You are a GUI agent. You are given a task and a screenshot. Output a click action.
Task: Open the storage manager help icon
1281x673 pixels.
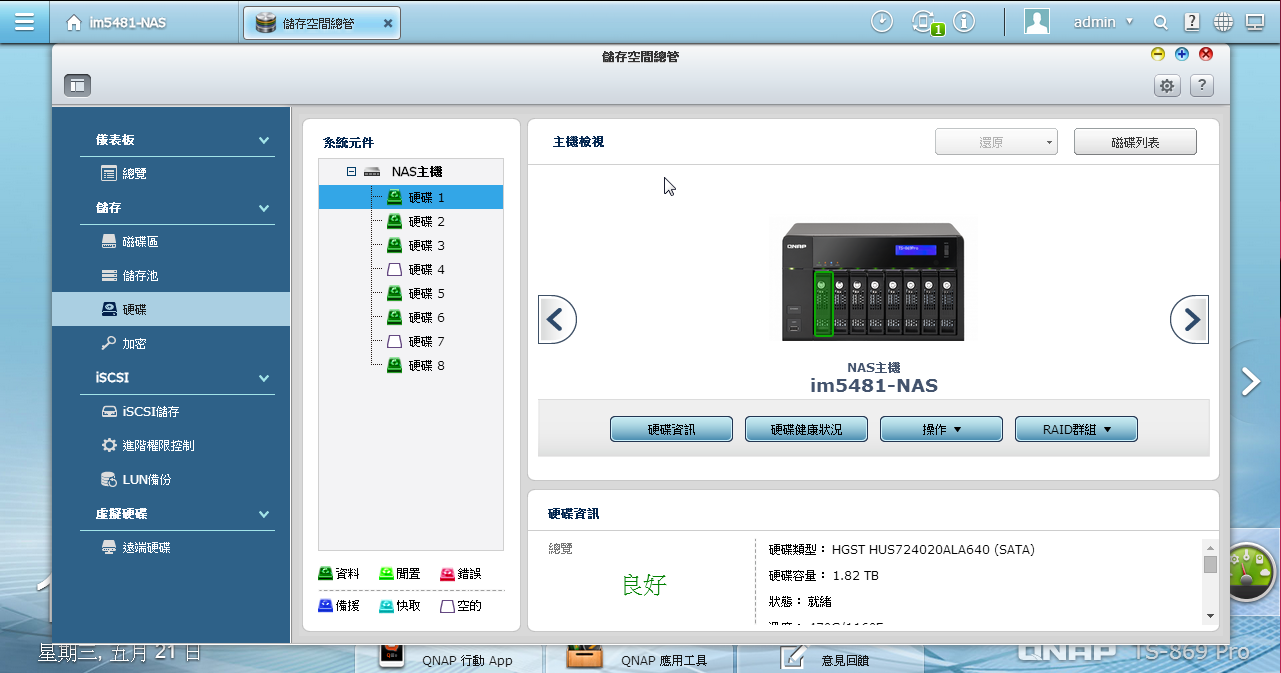coord(1202,86)
